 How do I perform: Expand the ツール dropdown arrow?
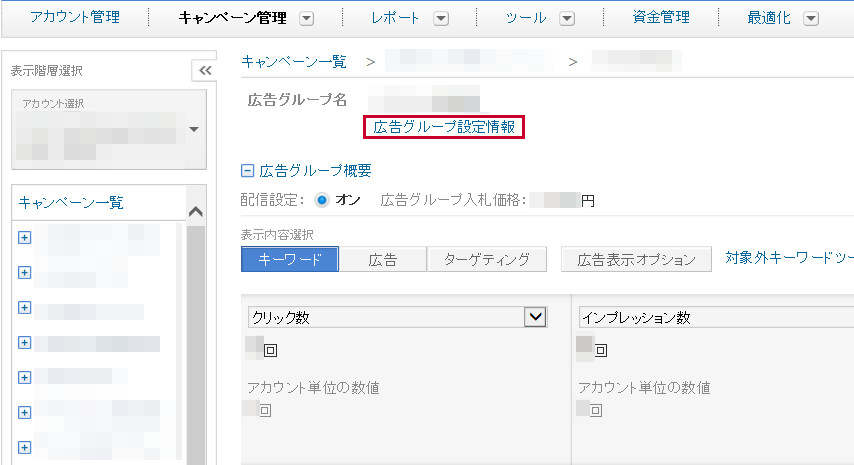(567, 19)
